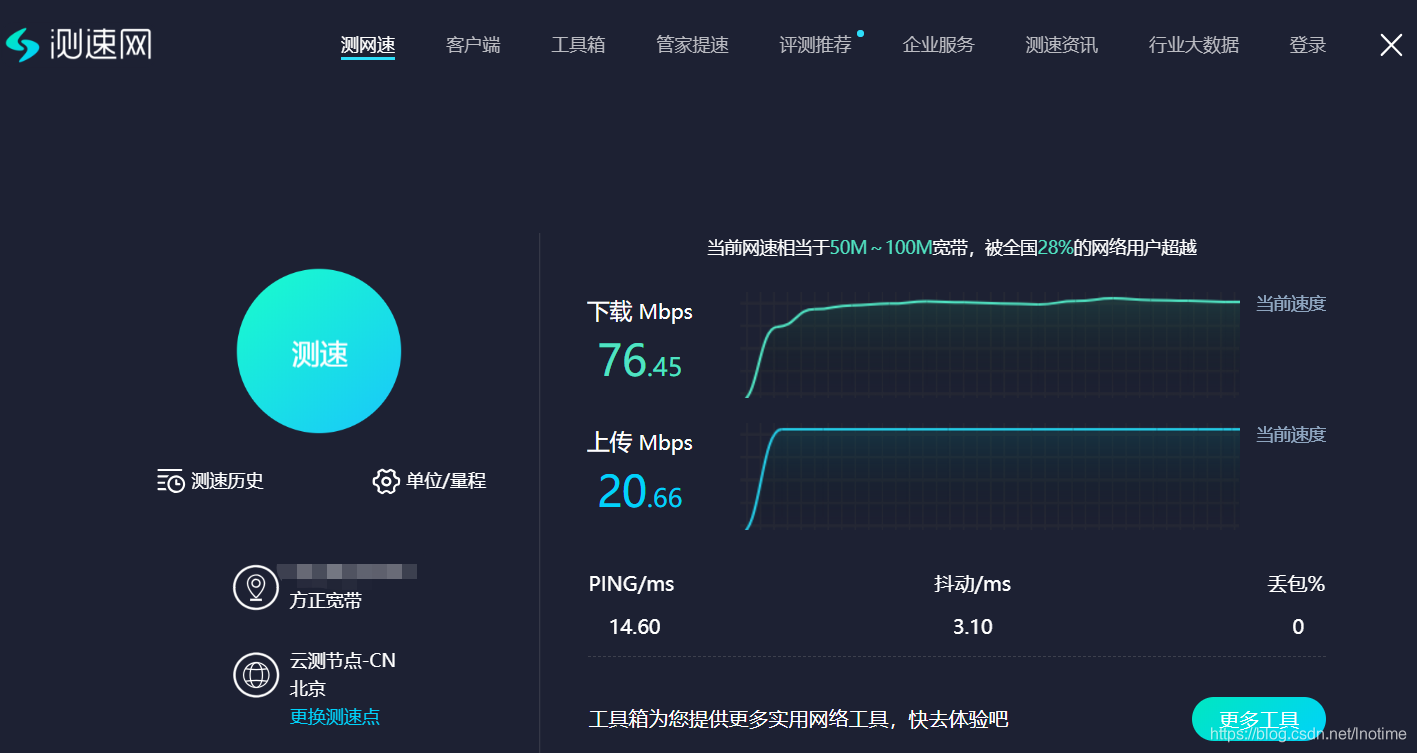Image resolution: width=1417 pixels, height=753 pixels.
Task: Open the 测网速 tab
Action: click(368, 45)
